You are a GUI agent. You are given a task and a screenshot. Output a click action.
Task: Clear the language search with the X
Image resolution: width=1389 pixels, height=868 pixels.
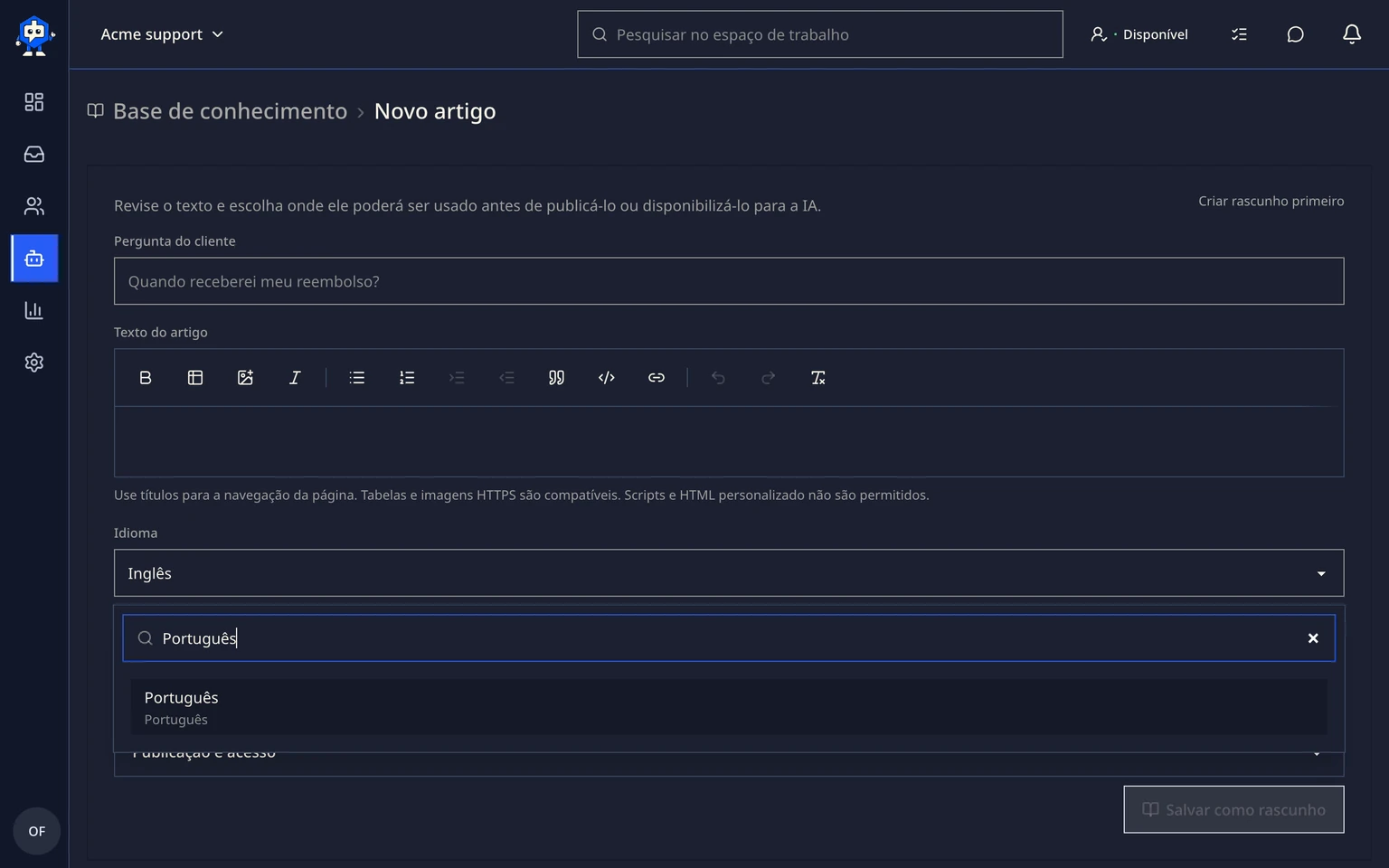click(x=1313, y=638)
